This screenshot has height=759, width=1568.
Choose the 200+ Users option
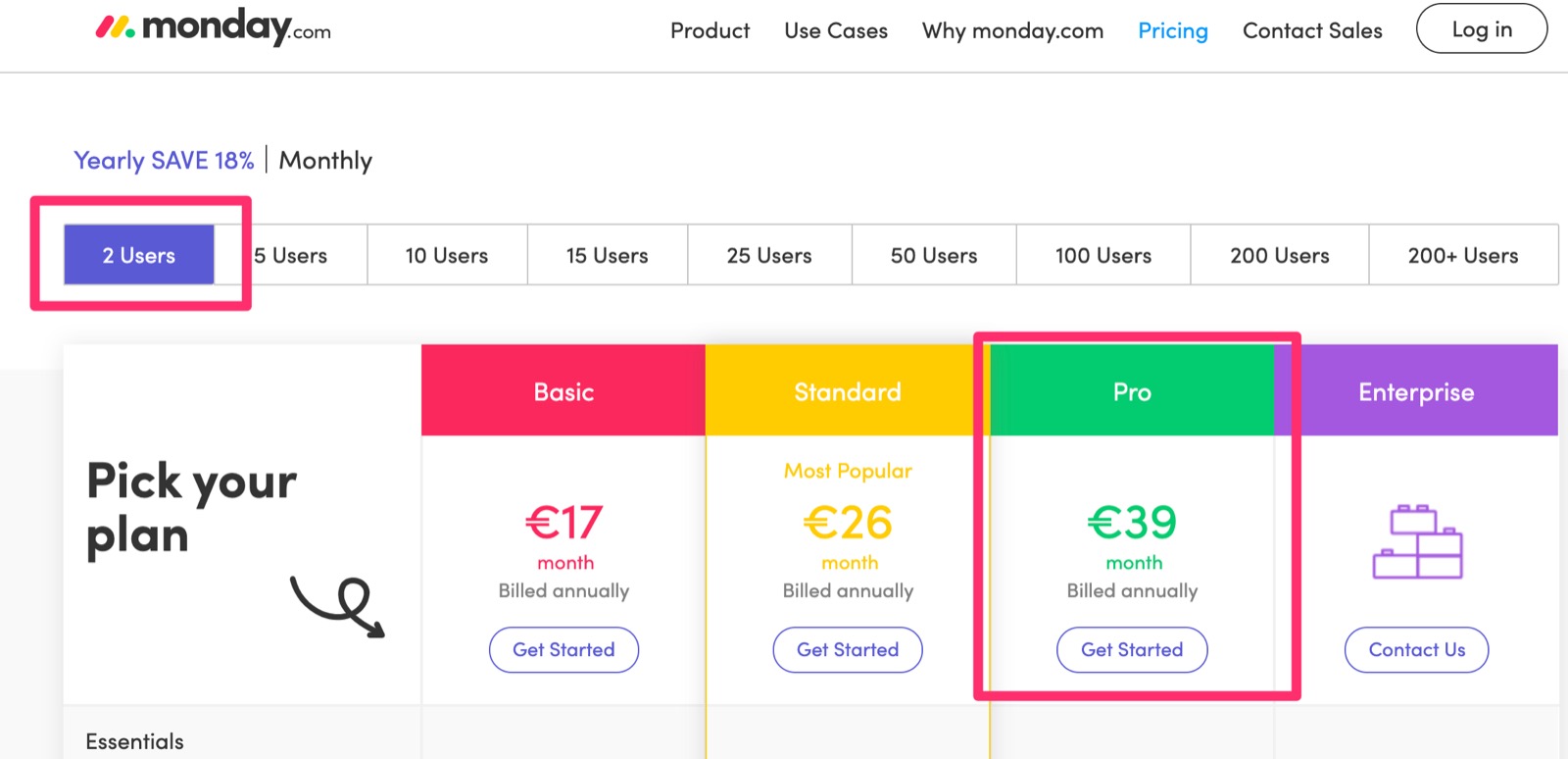[x=1462, y=255]
